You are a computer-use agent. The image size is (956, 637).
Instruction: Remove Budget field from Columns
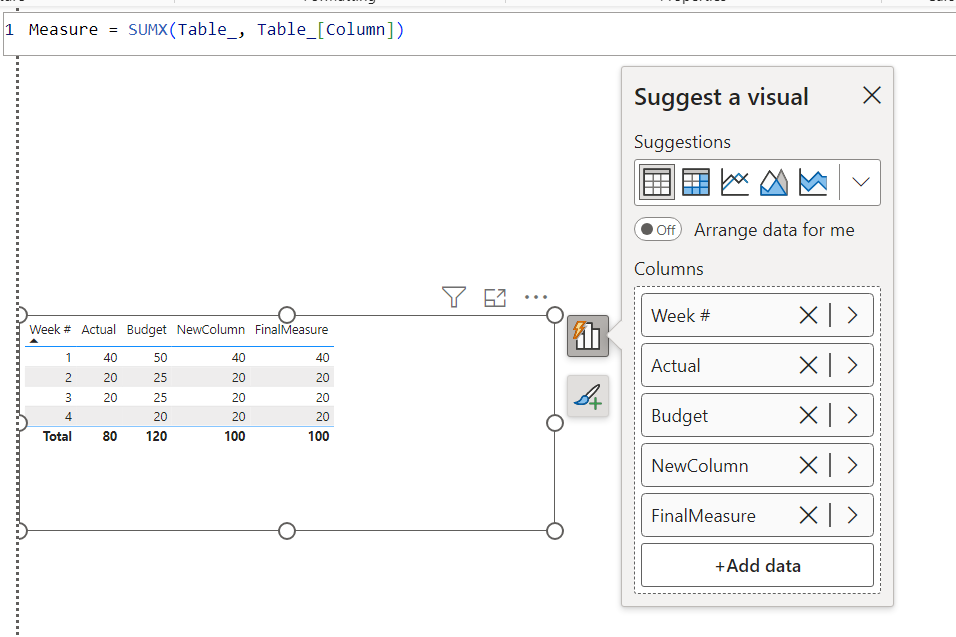808,415
